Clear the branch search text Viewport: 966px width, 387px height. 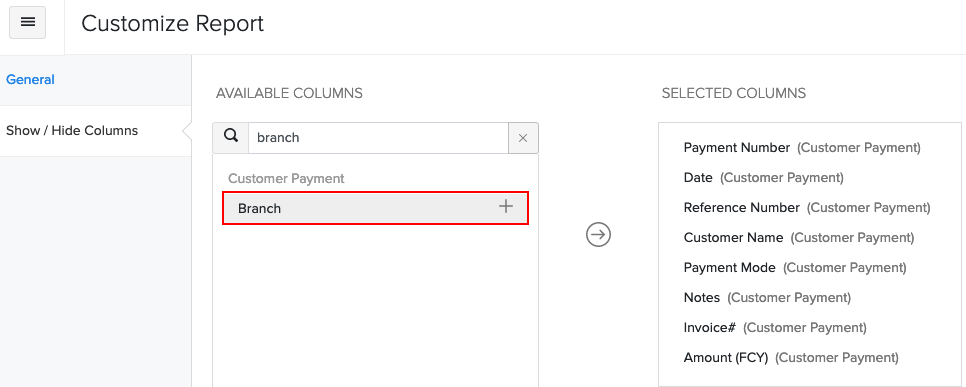(523, 138)
